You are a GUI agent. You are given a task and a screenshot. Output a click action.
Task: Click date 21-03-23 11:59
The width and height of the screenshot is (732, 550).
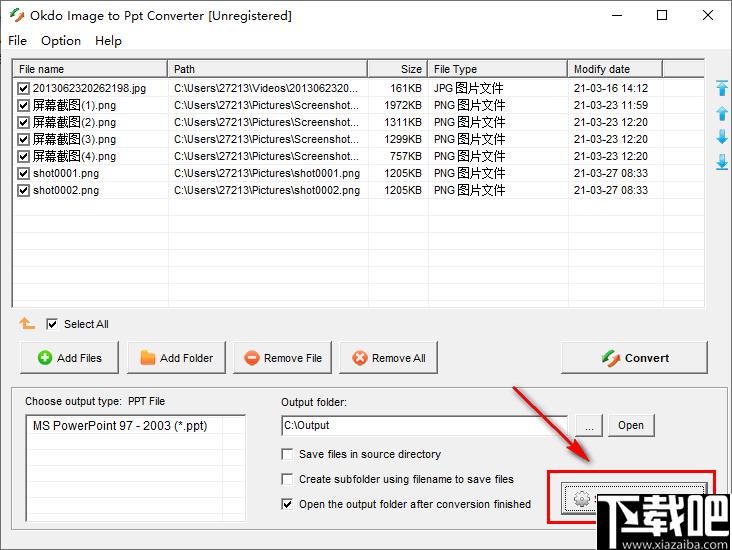pyautogui.click(x=611, y=105)
